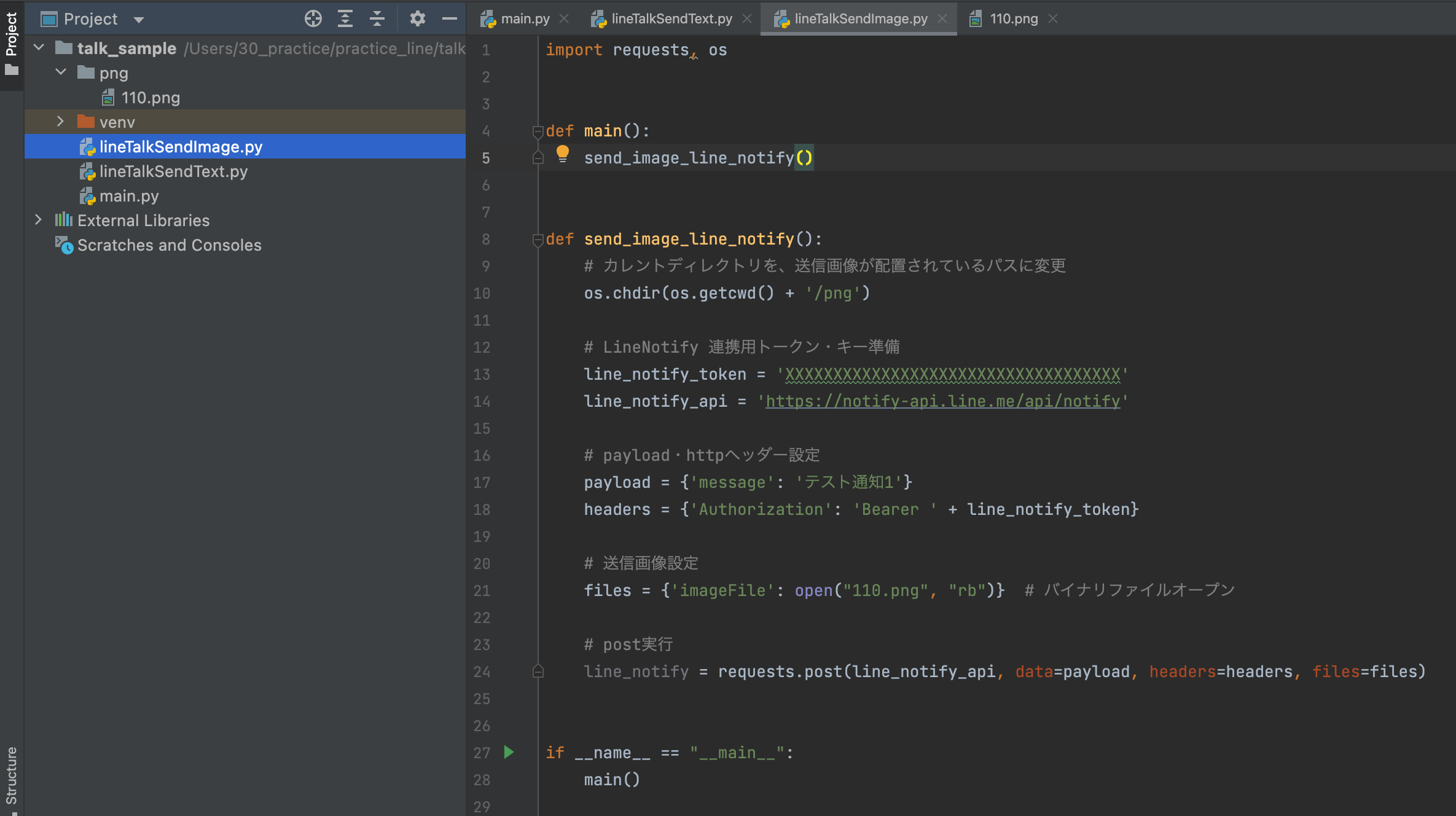
Task: Open the Project view dropdown arrow
Action: 139,20
